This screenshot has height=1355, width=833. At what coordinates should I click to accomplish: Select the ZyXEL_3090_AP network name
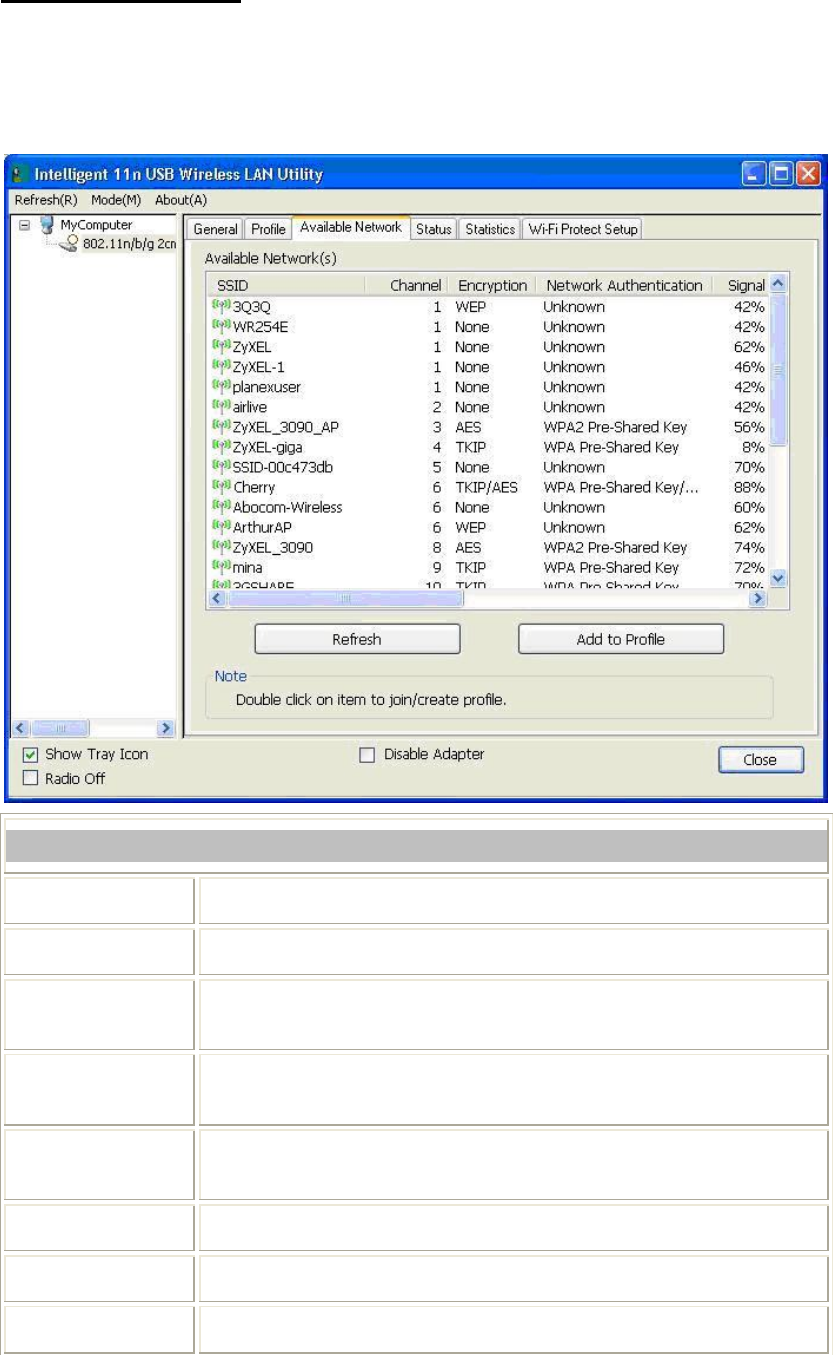(x=286, y=427)
